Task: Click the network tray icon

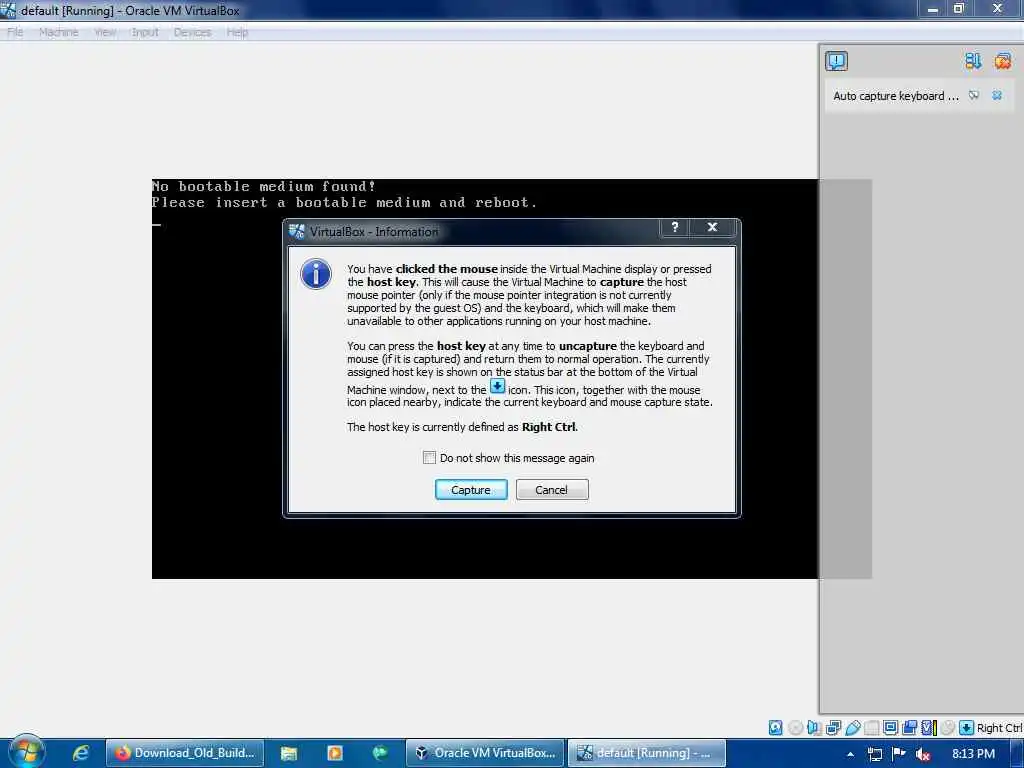Action: point(874,754)
